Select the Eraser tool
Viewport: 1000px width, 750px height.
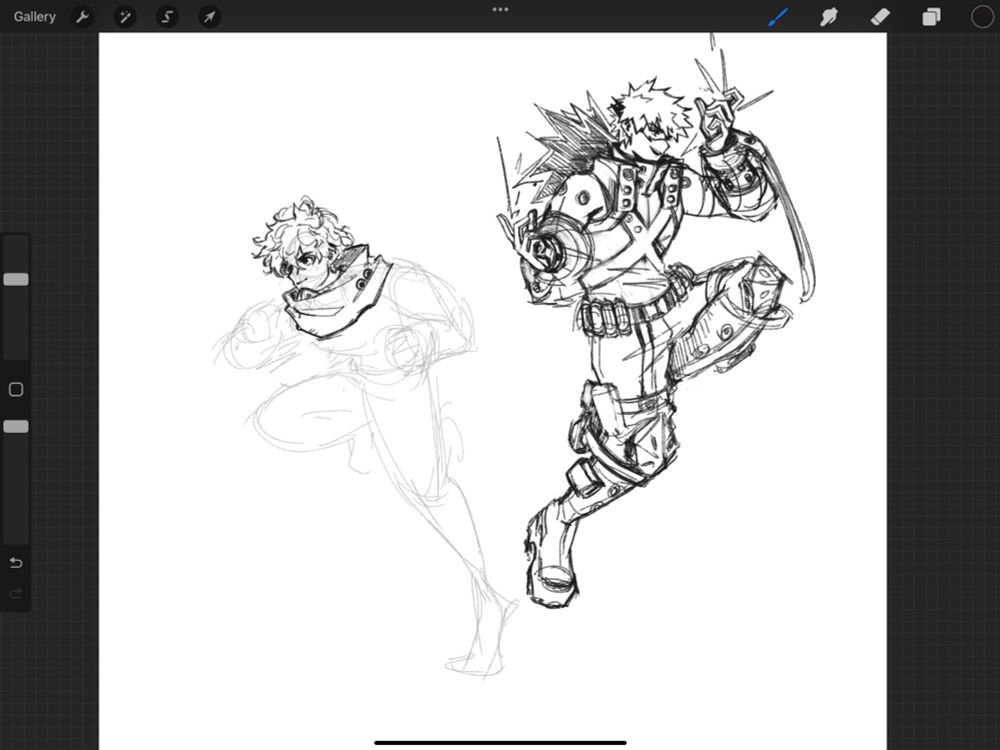pos(880,17)
